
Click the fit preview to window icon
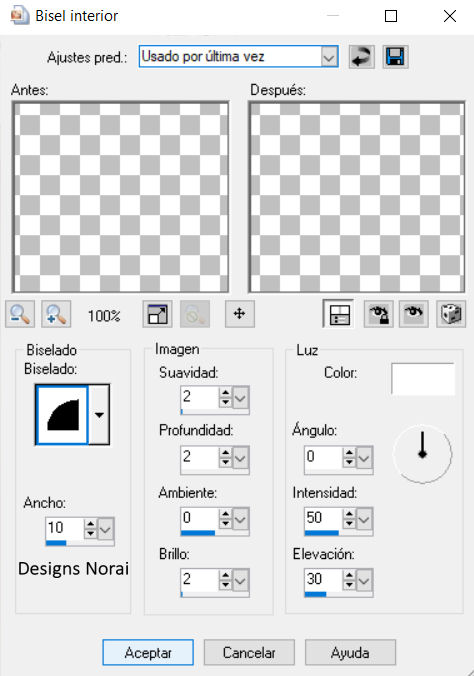coord(157,314)
